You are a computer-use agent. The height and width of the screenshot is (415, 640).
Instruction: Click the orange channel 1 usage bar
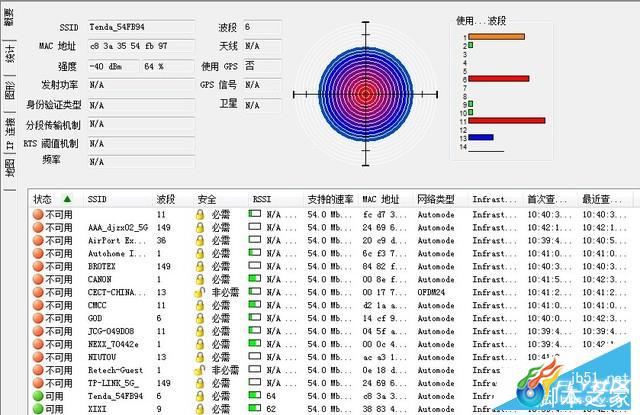tap(496, 37)
